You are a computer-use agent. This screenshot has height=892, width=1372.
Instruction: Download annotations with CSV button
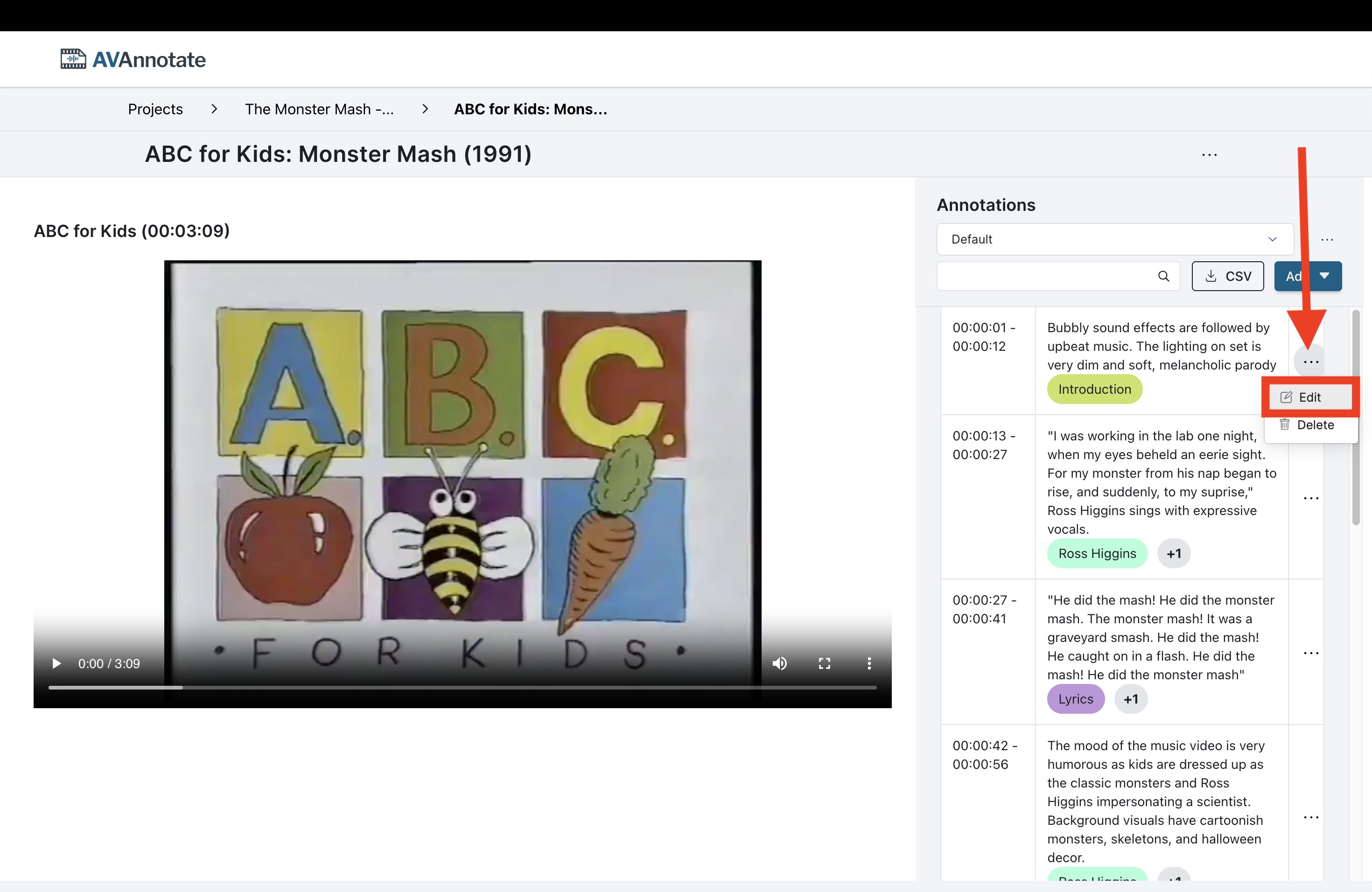(x=1227, y=276)
